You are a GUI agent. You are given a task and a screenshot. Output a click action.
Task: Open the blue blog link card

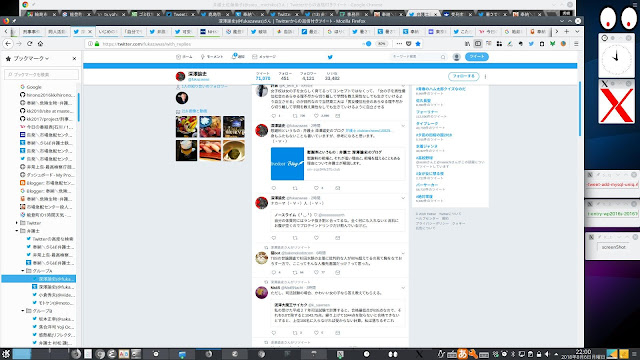[x=338, y=164]
